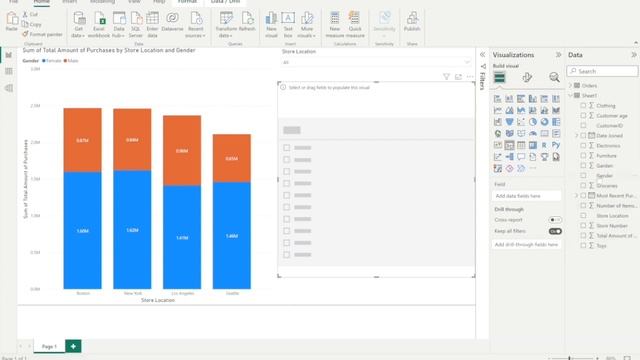Click the filter icon on slicer header
Viewport: 640px width, 360px height.
pos(447,77)
